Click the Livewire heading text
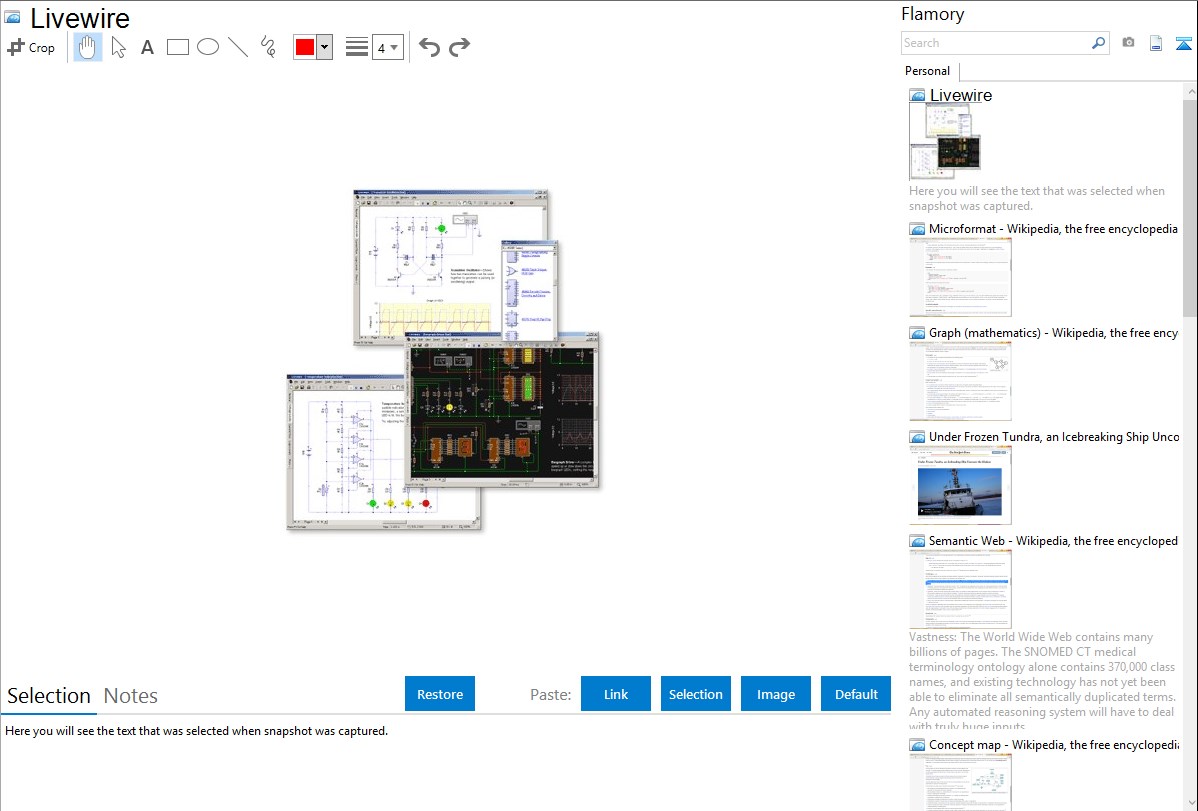Screen dimensions: 1198x811 pyautogui.click(x=79, y=18)
